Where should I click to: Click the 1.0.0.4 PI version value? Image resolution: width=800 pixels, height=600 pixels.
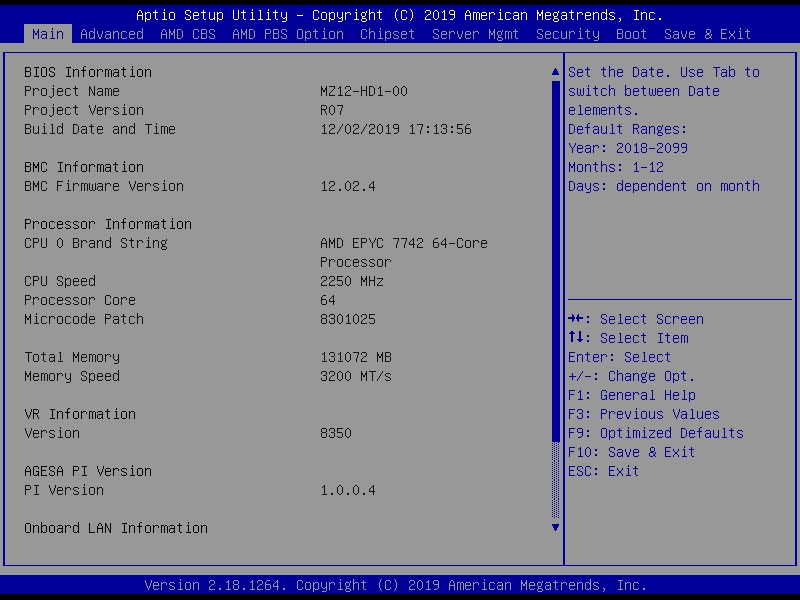(x=348, y=490)
